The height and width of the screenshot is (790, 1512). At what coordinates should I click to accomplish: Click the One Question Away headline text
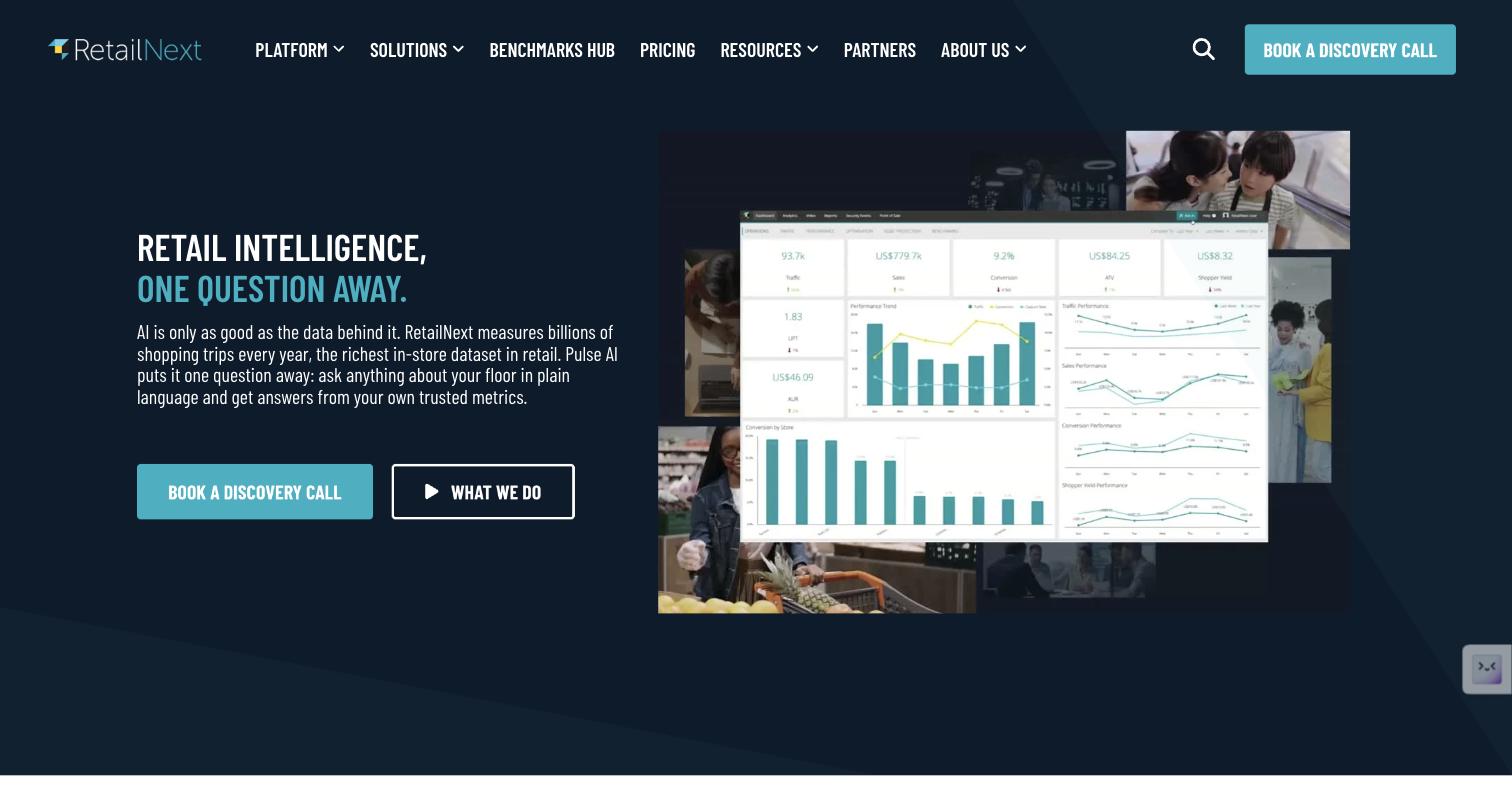coord(272,288)
